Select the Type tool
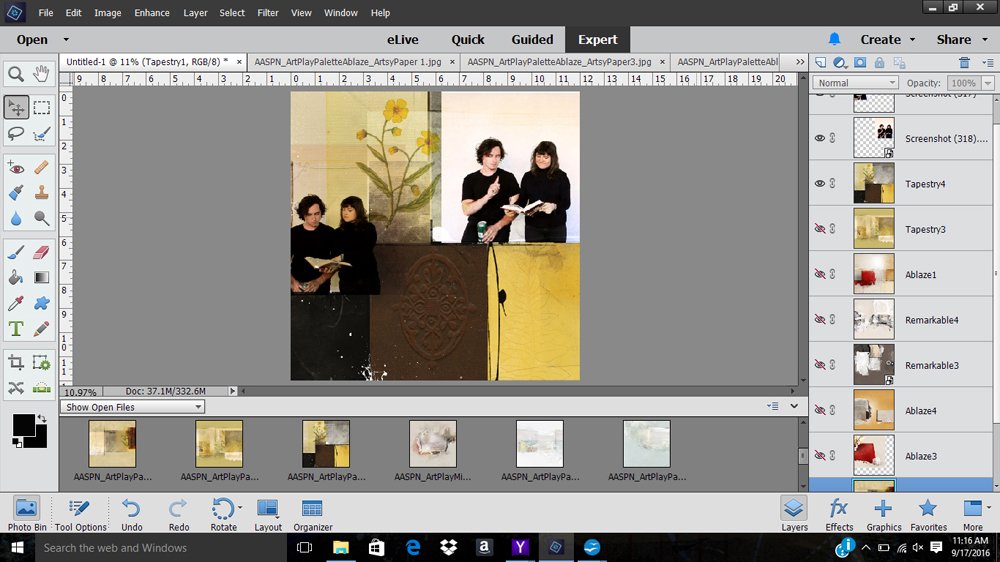Image resolution: width=1000 pixels, height=562 pixels. point(16,329)
